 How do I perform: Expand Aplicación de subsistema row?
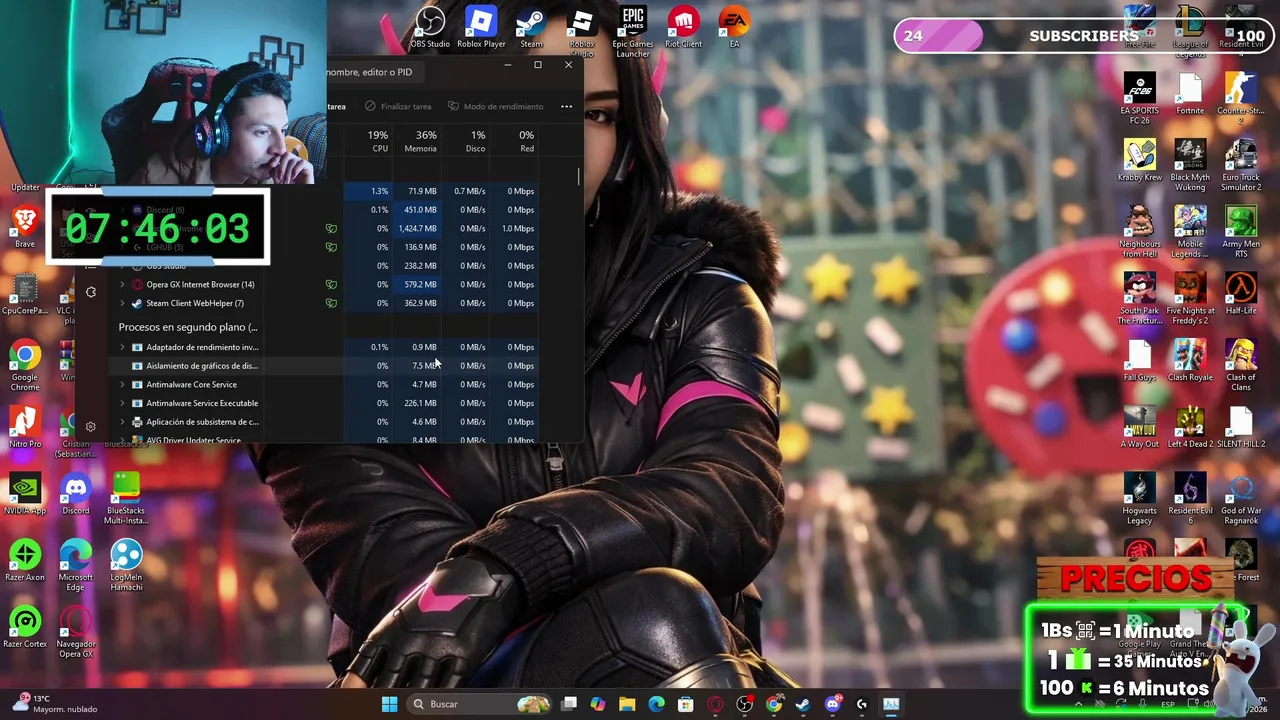point(122,422)
